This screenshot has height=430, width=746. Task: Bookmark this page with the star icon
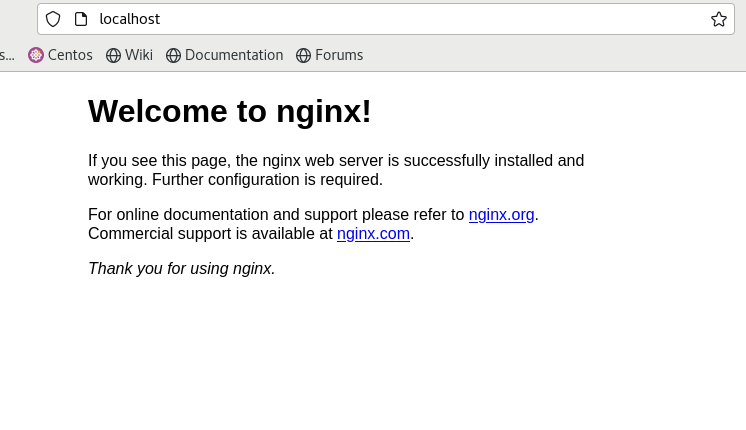click(718, 19)
